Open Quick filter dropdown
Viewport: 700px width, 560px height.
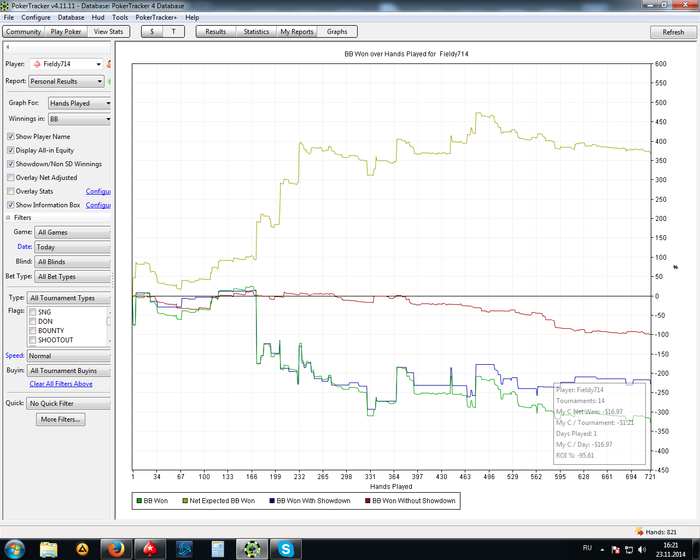click(x=68, y=404)
